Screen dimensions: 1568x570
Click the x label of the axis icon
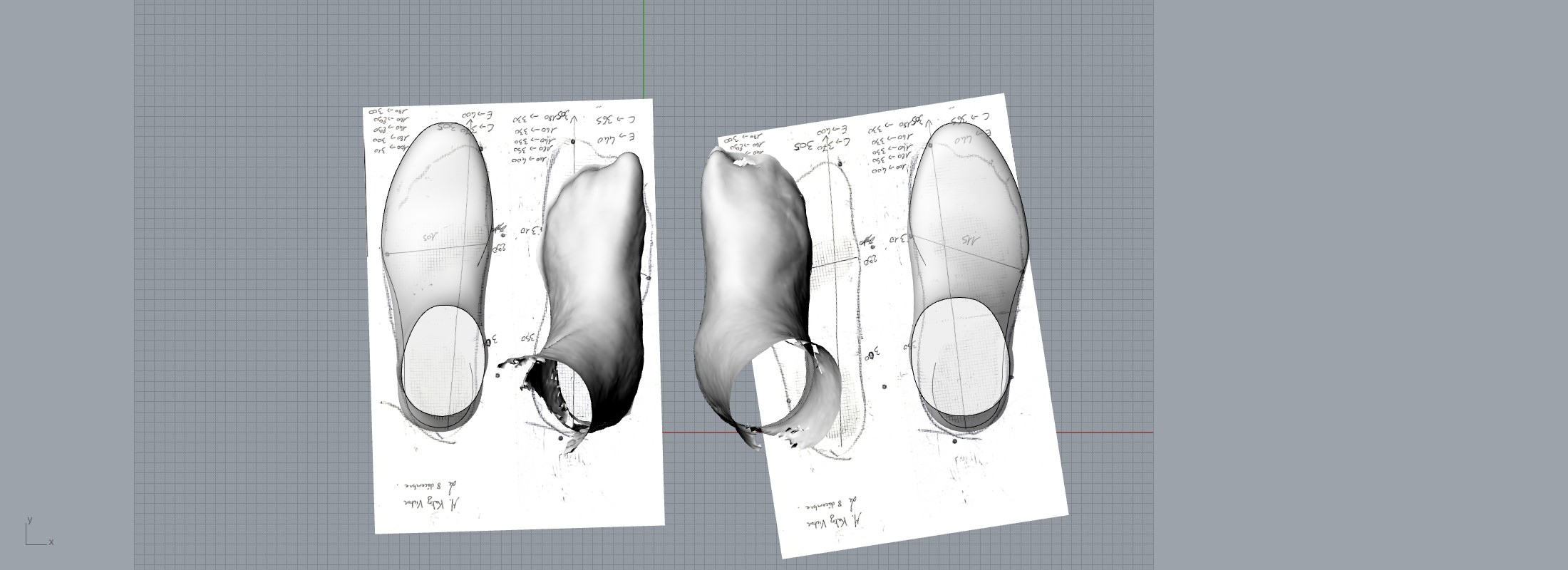pos(51,542)
